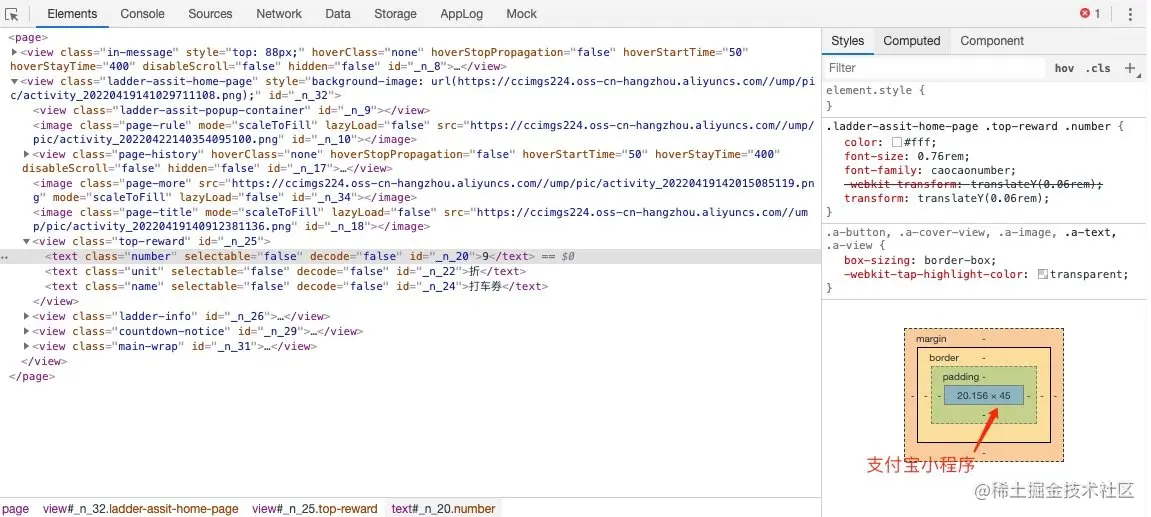The width and height of the screenshot is (1151, 517).
Task: Click the box model content size 20.156 × 45
Action: pyautogui.click(x=984, y=396)
